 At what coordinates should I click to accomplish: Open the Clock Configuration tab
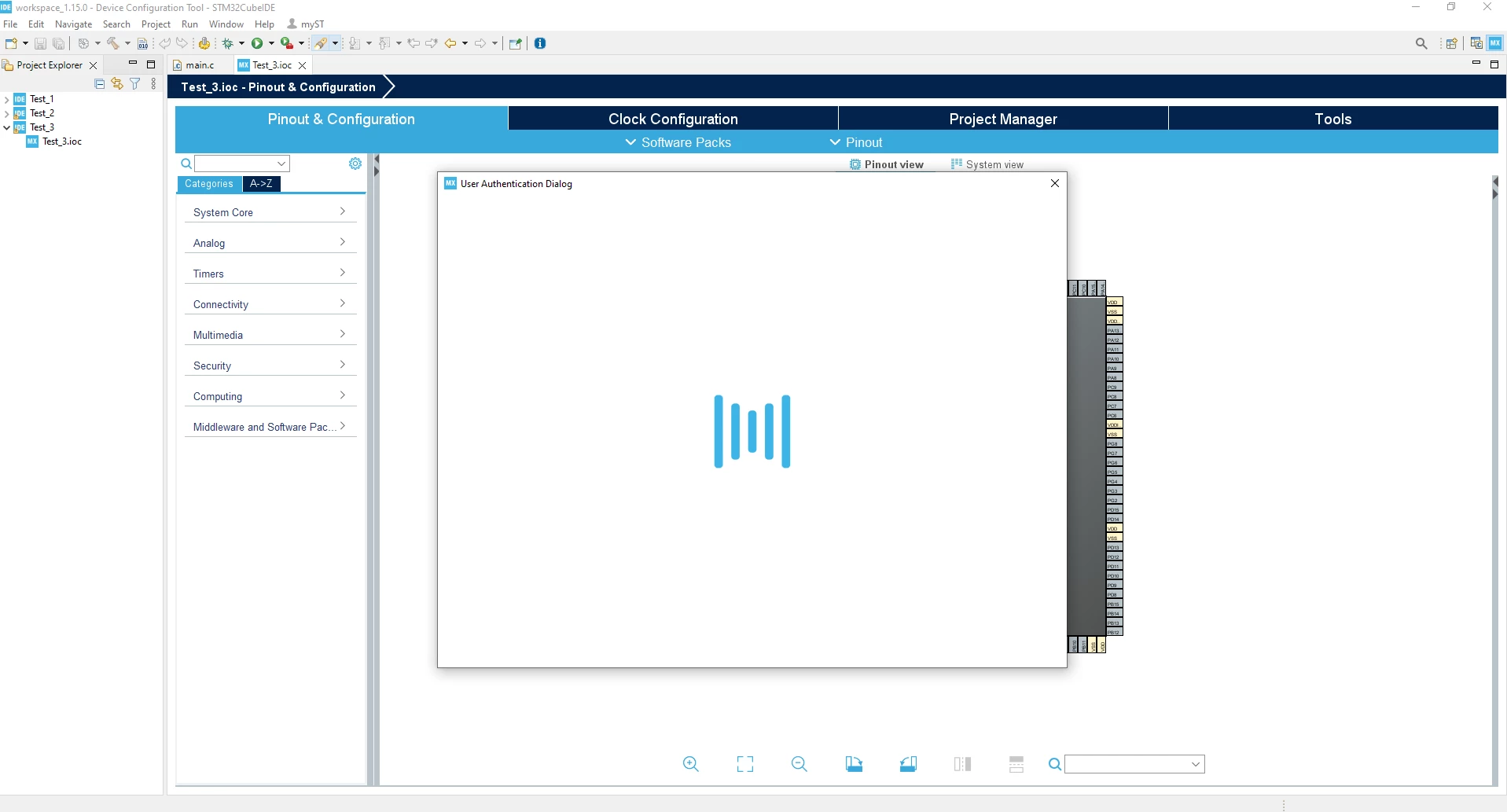point(673,119)
